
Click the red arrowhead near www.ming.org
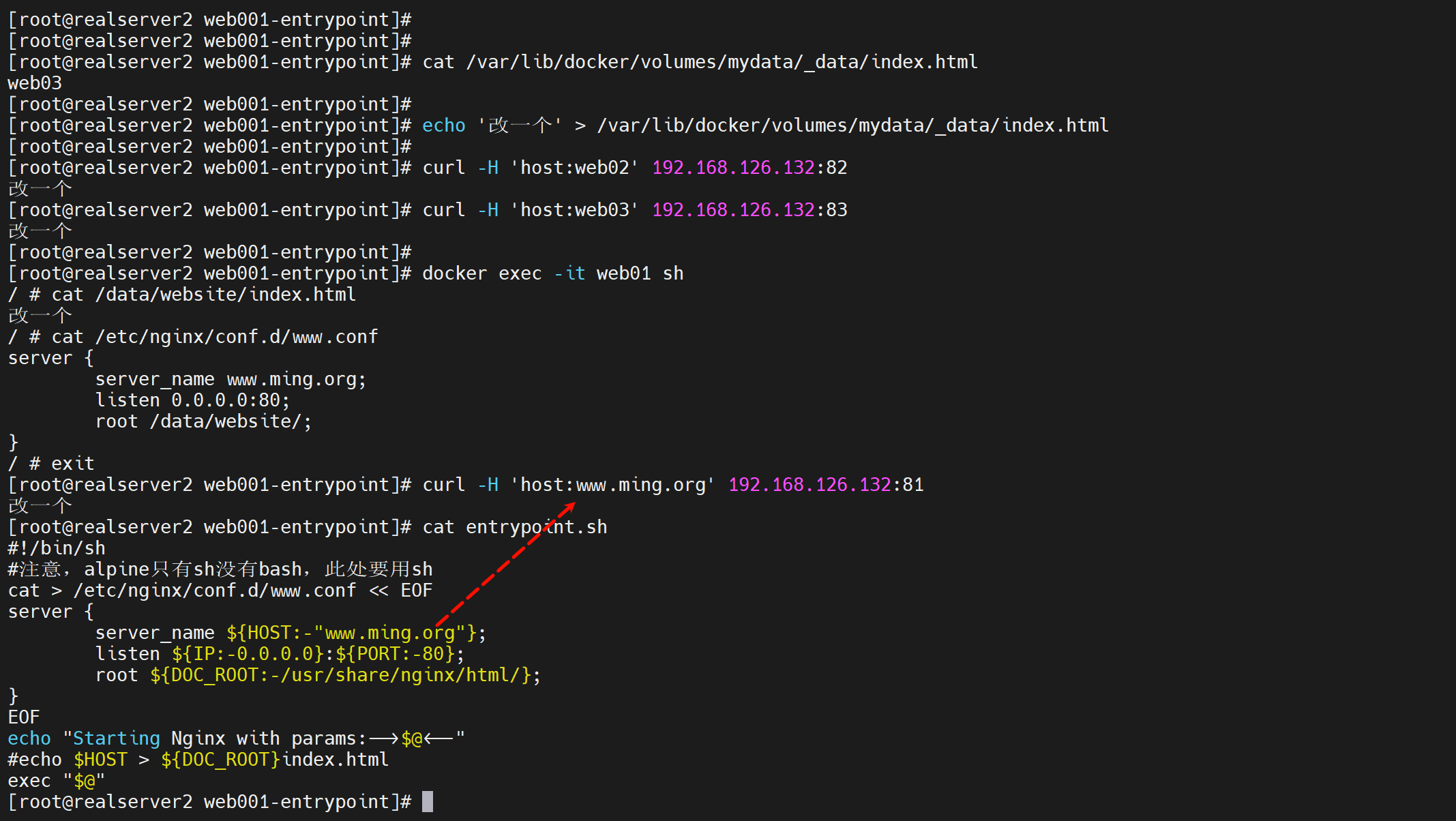coord(571,507)
